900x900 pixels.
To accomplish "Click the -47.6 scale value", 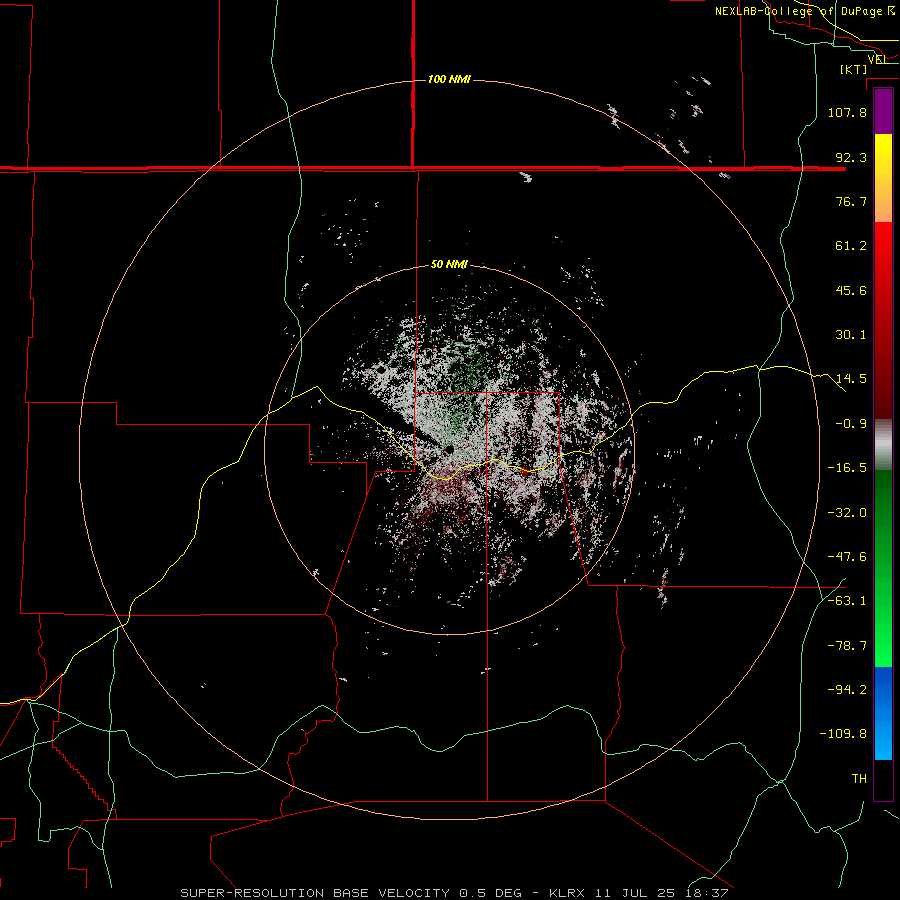I will point(847,557).
